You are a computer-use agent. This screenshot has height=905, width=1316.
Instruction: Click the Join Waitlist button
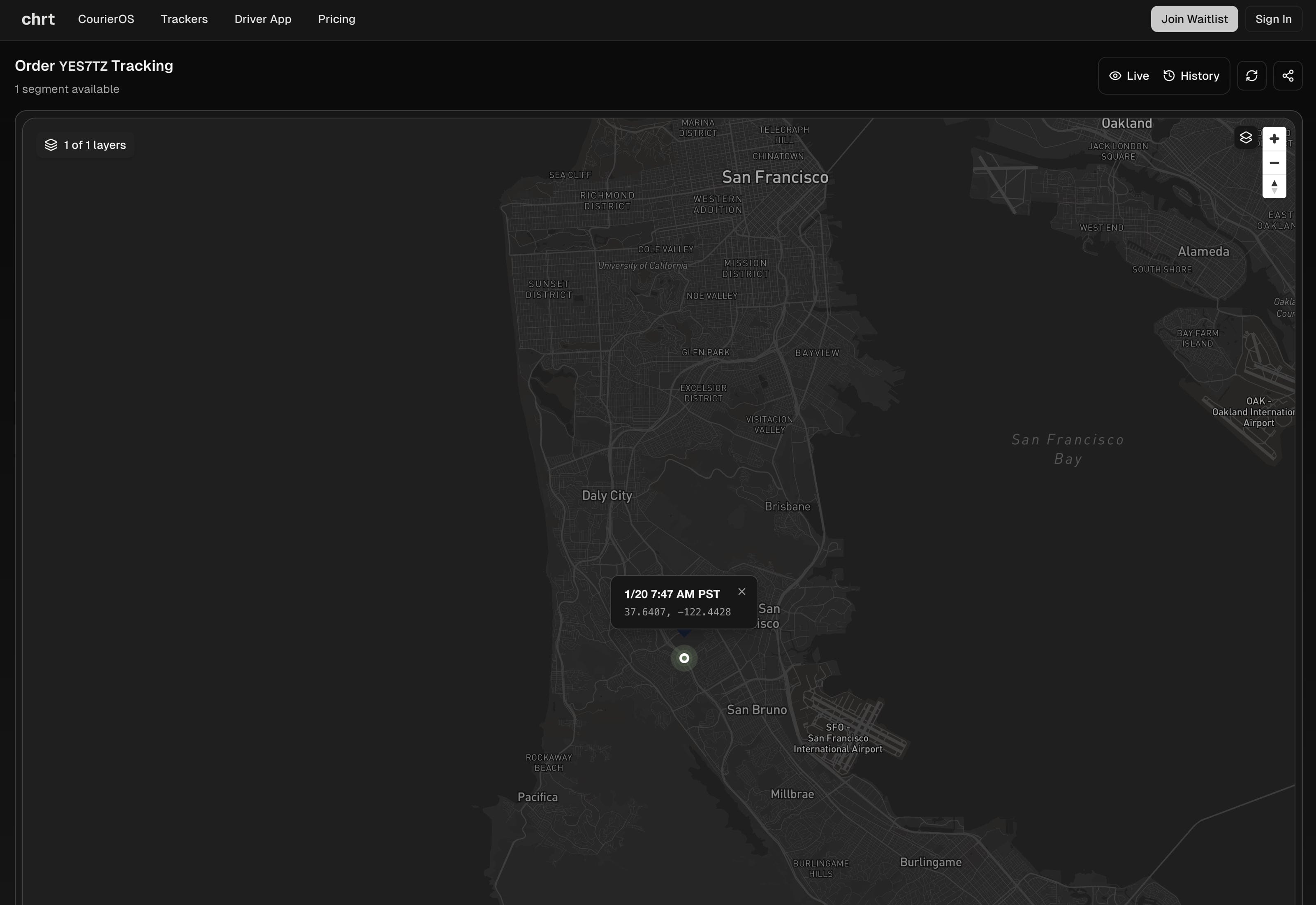coord(1193,19)
